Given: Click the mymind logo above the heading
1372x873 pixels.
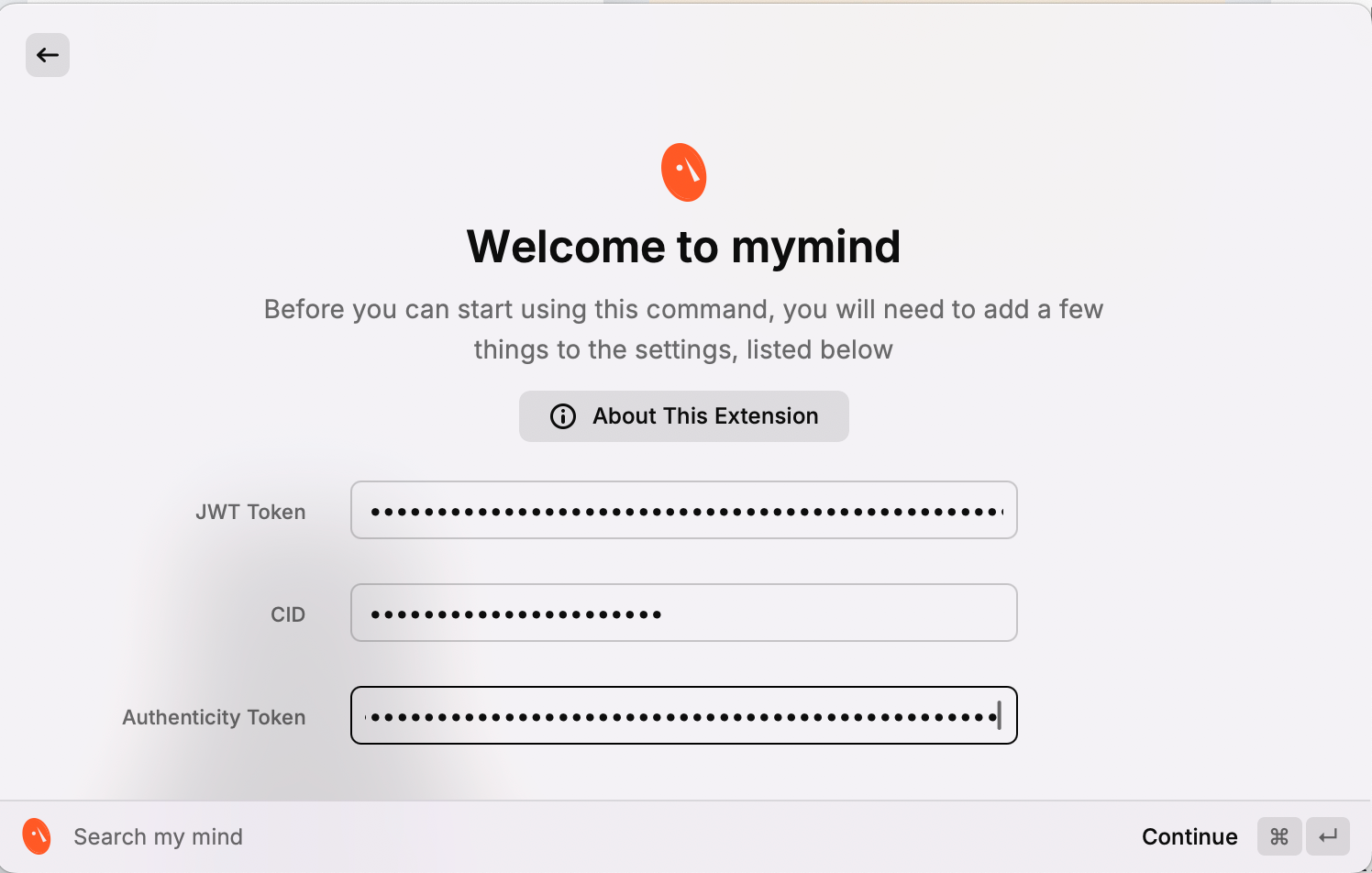Looking at the screenshot, I should tap(683, 171).
